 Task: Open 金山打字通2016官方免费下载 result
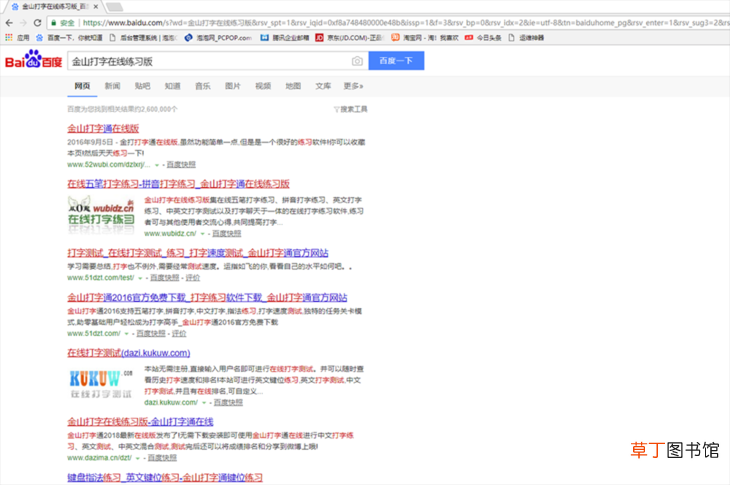point(207,297)
